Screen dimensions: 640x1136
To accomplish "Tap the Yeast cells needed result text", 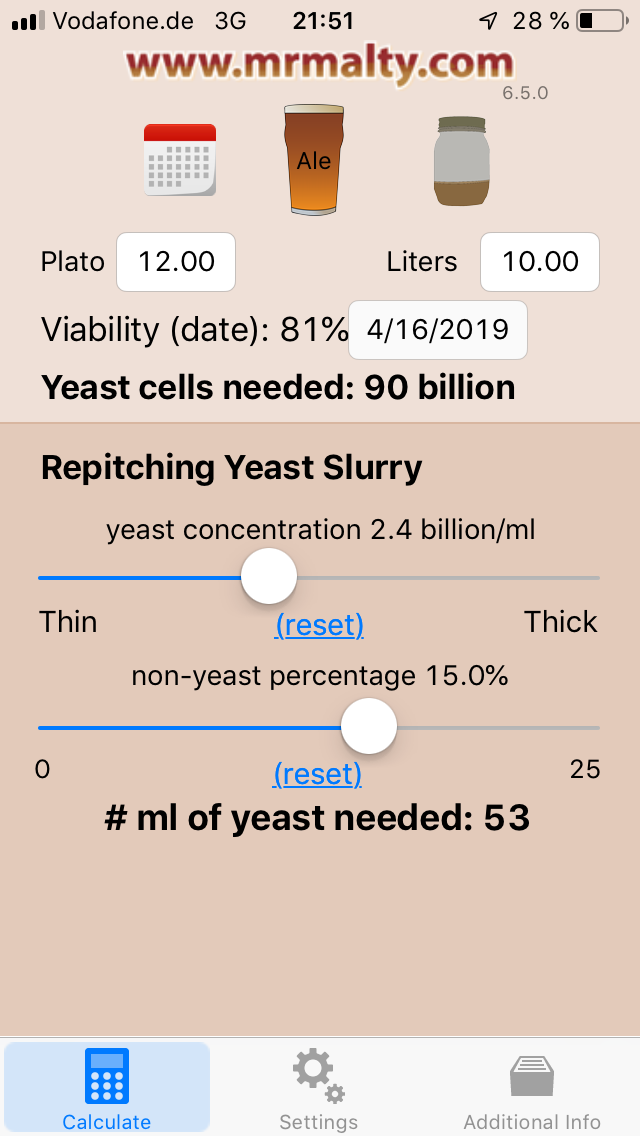I will pyautogui.click(x=278, y=387).
